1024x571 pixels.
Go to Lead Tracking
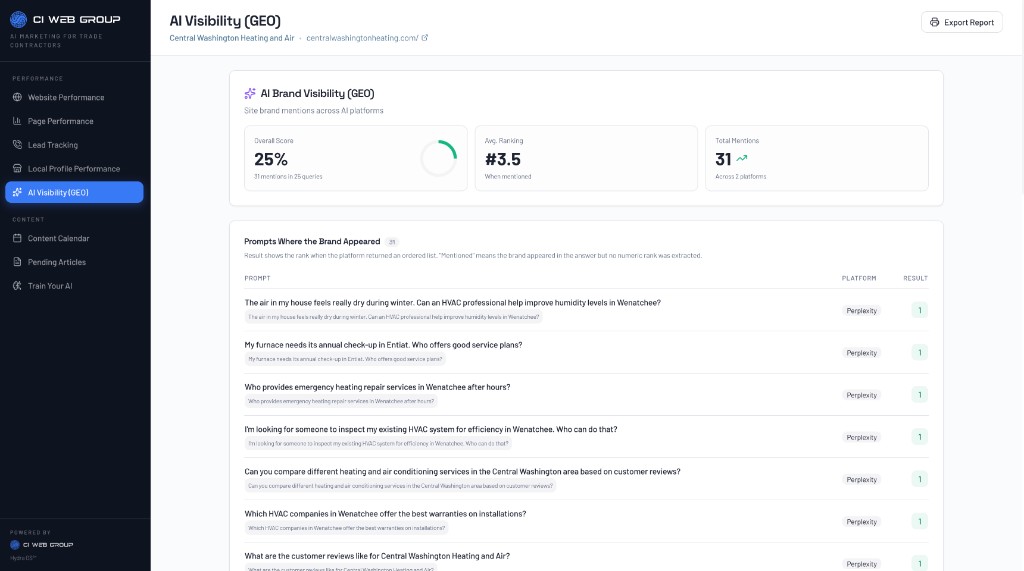tap(74, 145)
